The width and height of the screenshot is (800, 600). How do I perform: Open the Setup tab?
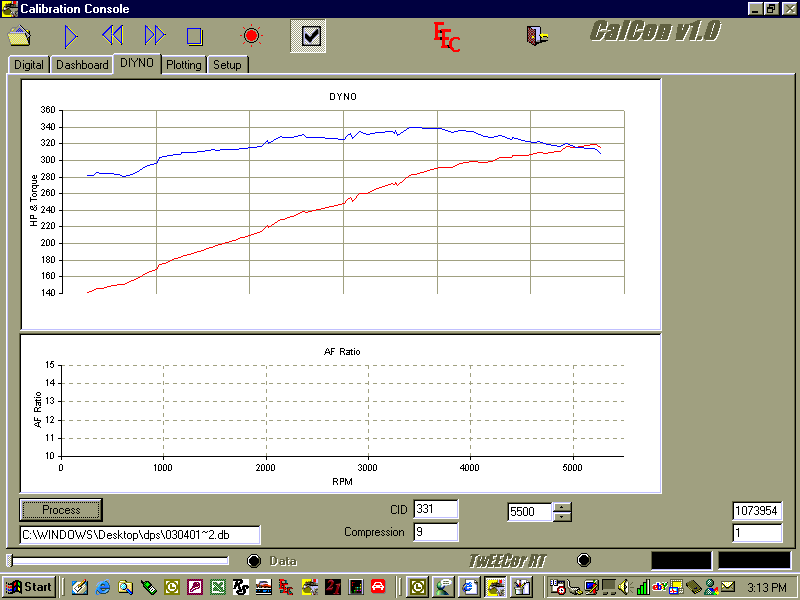pyautogui.click(x=227, y=65)
